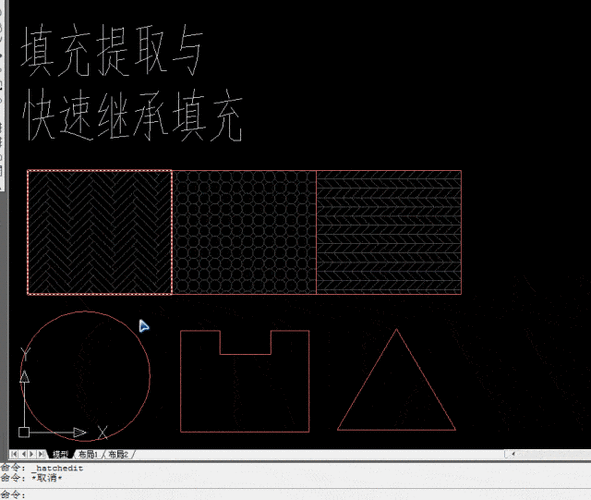Image resolution: width=591 pixels, height=500 pixels.
Task: Click previous layout tab arrow
Action: click(23, 454)
